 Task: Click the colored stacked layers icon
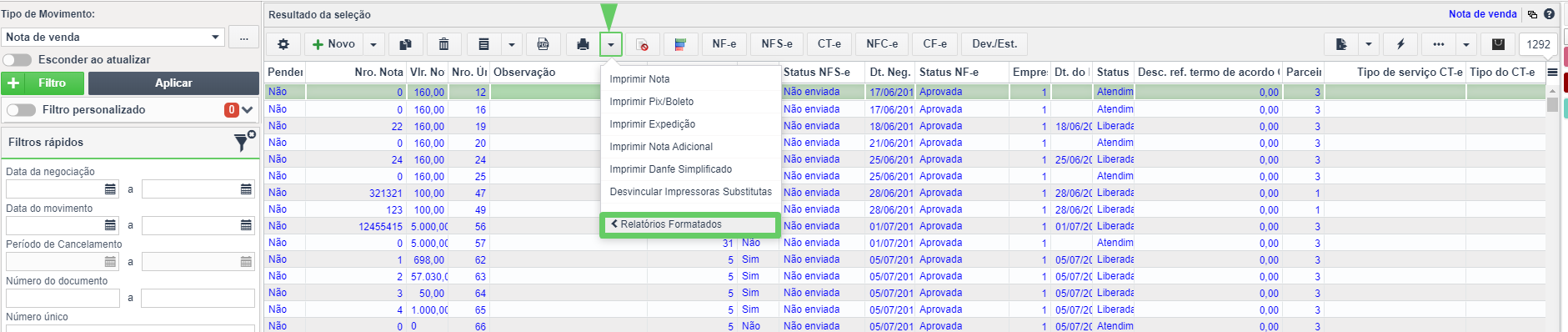pyautogui.click(x=680, y=44)
